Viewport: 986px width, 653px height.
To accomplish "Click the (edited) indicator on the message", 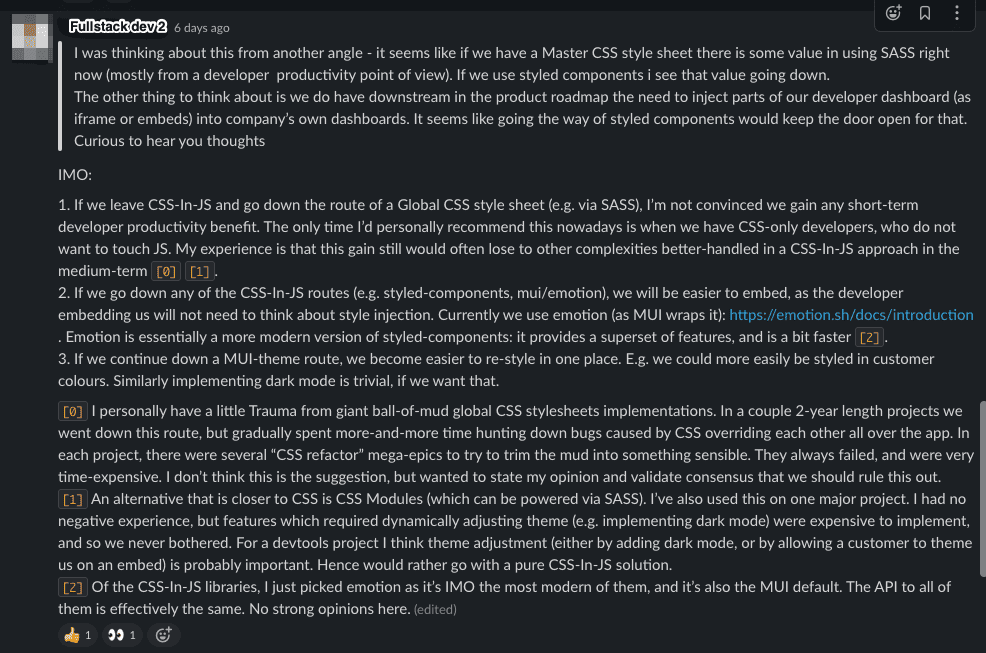I will (437, 609).
